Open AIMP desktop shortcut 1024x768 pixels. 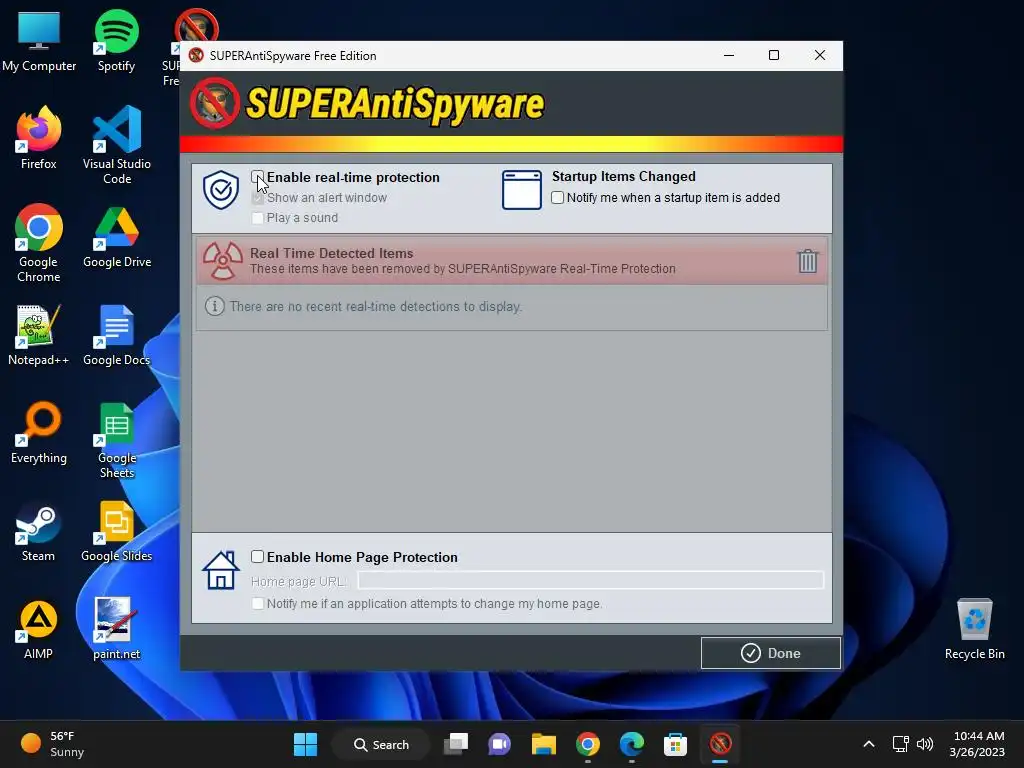[x=39, y=628]
